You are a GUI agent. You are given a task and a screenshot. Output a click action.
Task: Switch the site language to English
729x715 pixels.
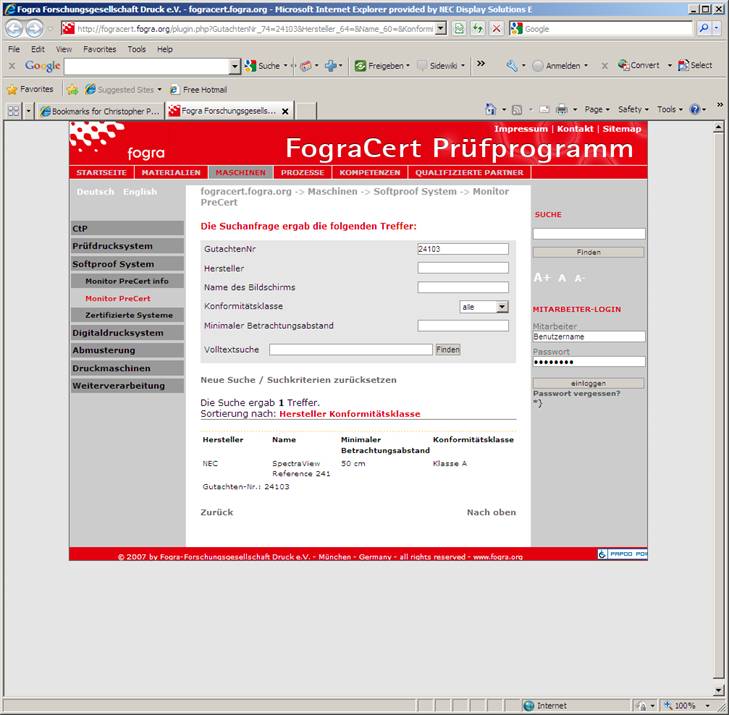pos(140,192)
